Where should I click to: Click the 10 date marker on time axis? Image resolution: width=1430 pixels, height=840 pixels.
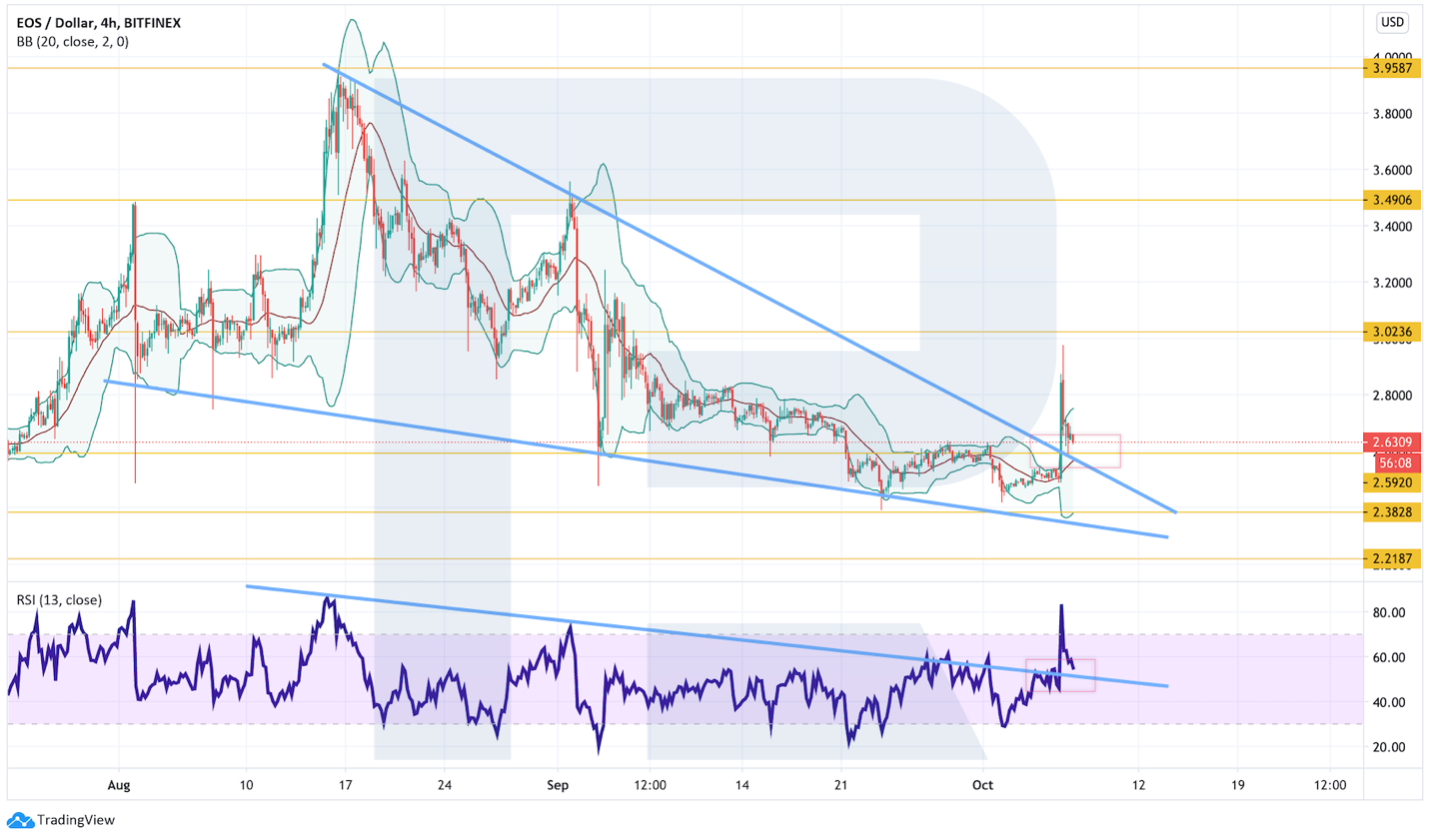coord(246,785)
